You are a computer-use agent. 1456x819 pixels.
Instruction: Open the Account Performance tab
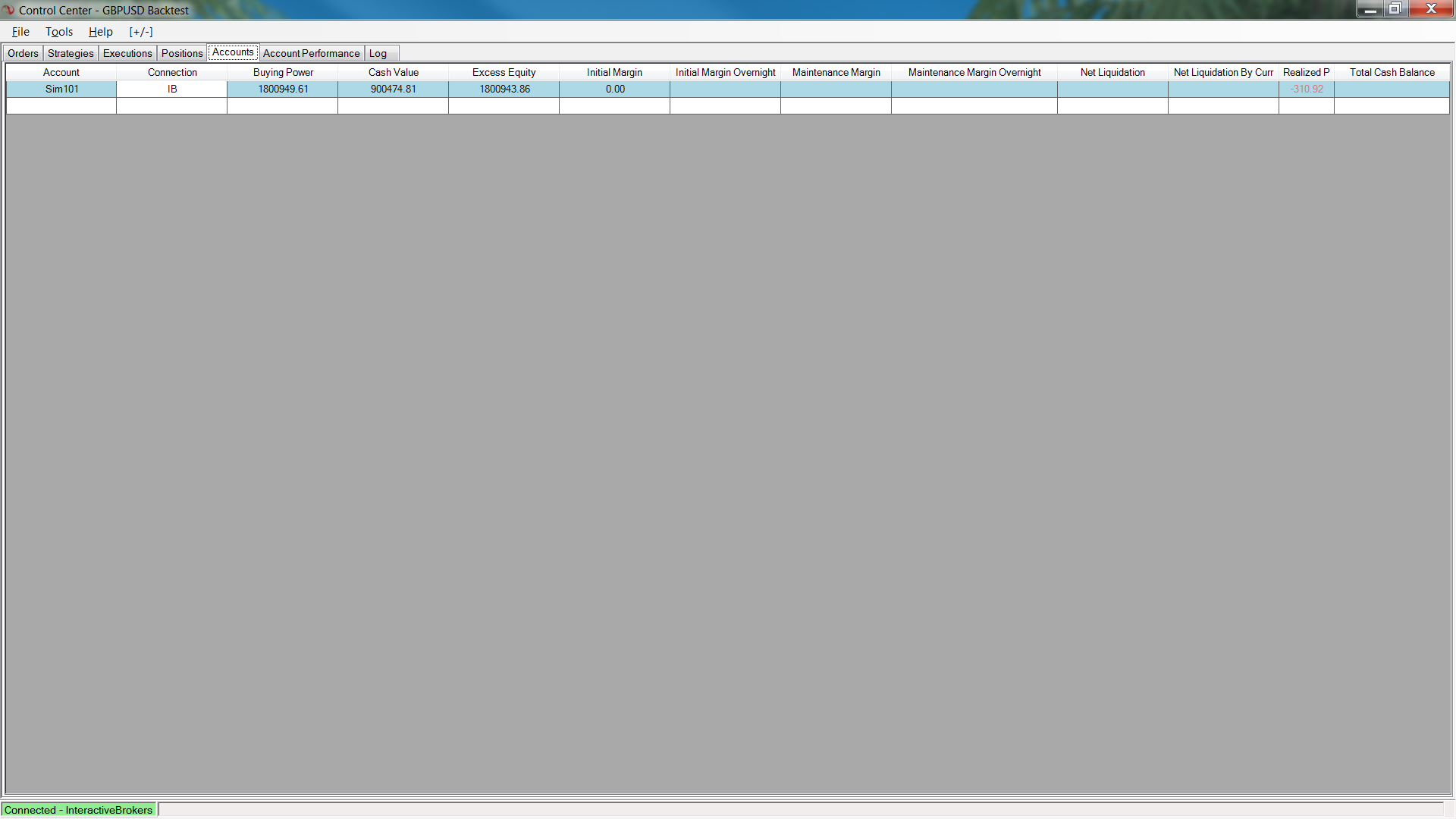(311, 53)
